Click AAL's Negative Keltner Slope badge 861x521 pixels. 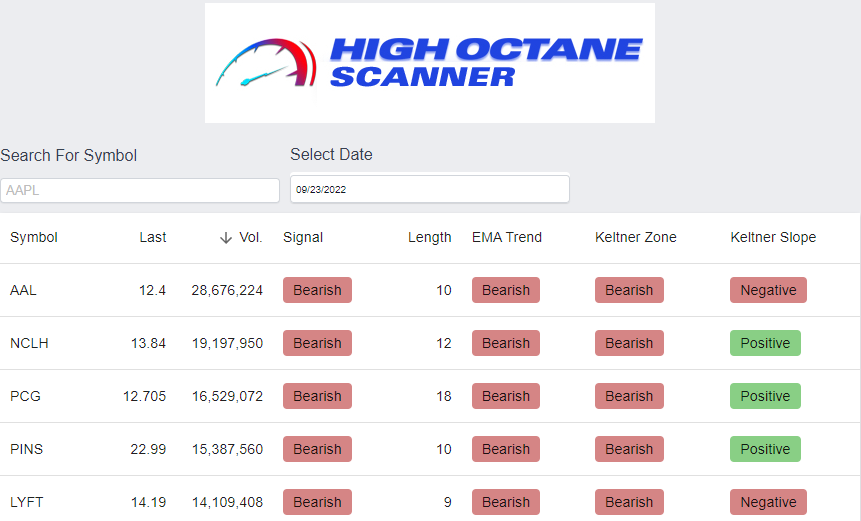pos(768,290)
